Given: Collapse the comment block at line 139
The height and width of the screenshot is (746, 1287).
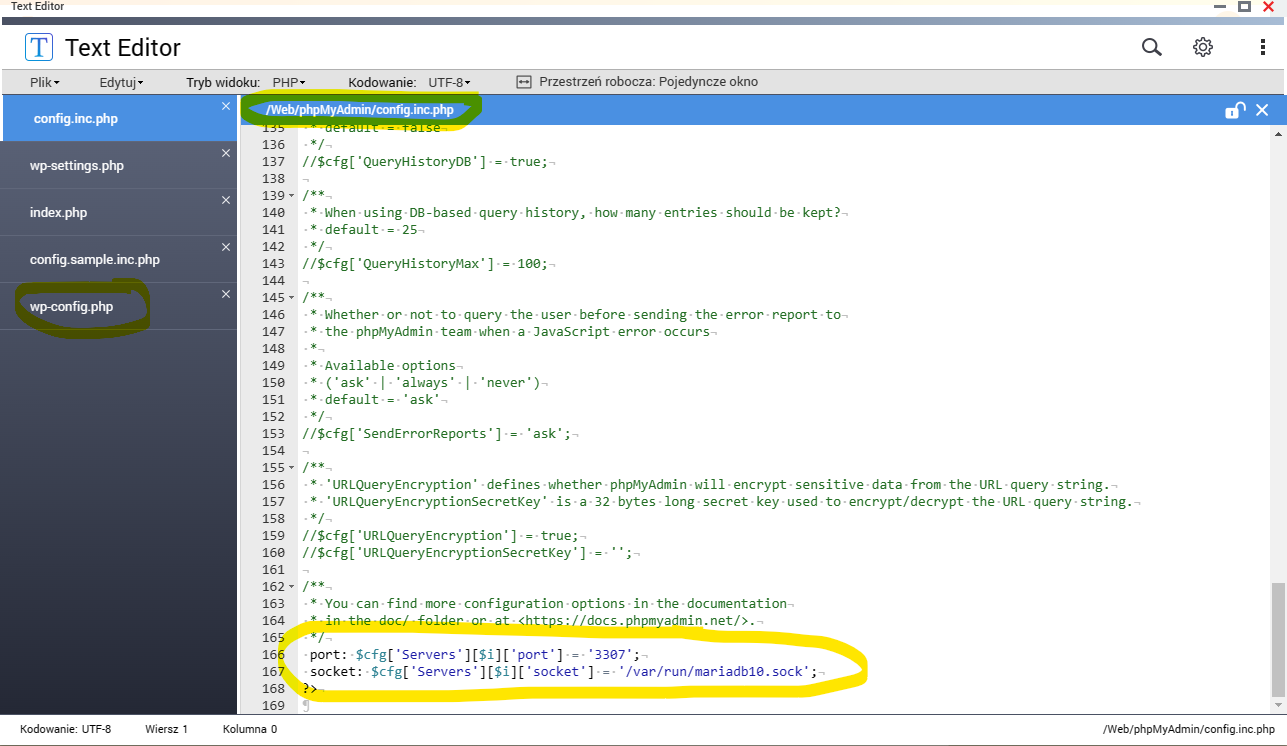Looking at the screenshot, I should (x=292, y=195).
